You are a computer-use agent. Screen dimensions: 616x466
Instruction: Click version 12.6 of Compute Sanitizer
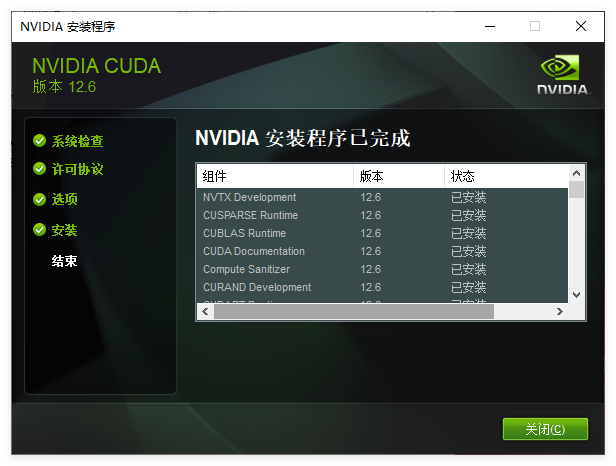tap(370, 270)
